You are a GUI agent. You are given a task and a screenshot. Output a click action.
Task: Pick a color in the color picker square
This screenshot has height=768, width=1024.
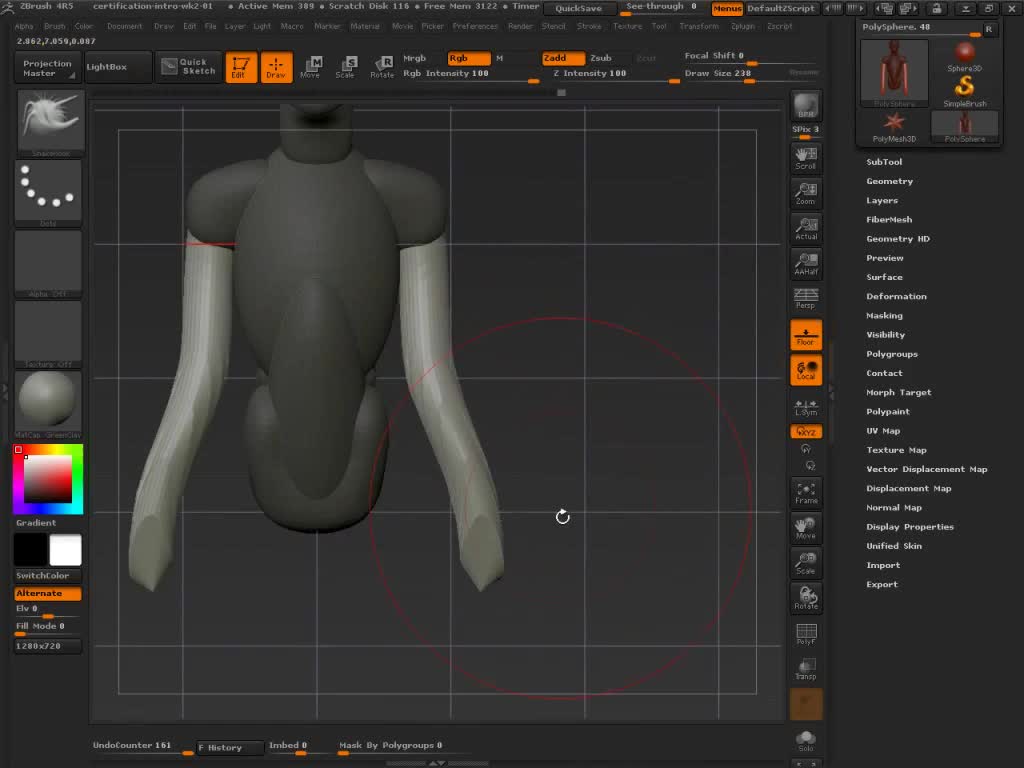click(48, 479)
